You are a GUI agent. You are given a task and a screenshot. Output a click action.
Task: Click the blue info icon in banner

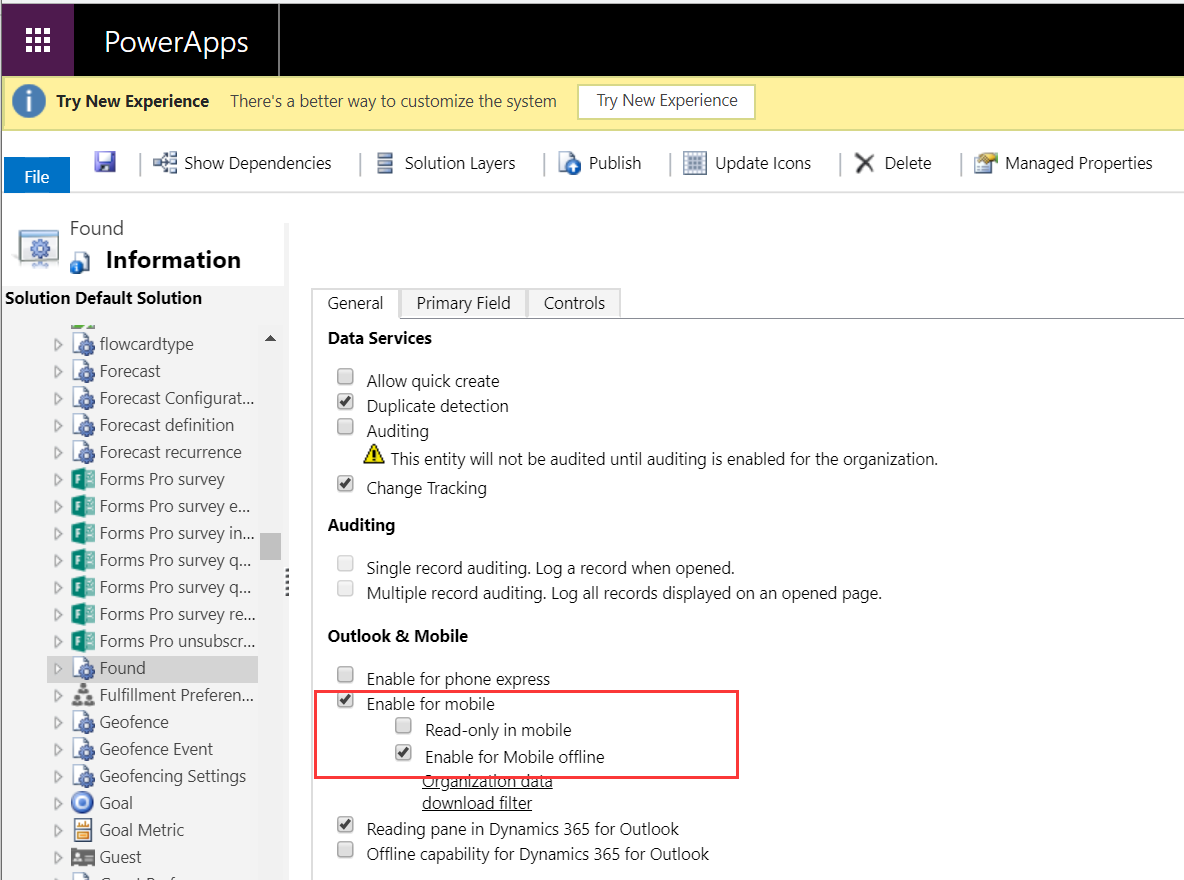click(x=29, y=100)
